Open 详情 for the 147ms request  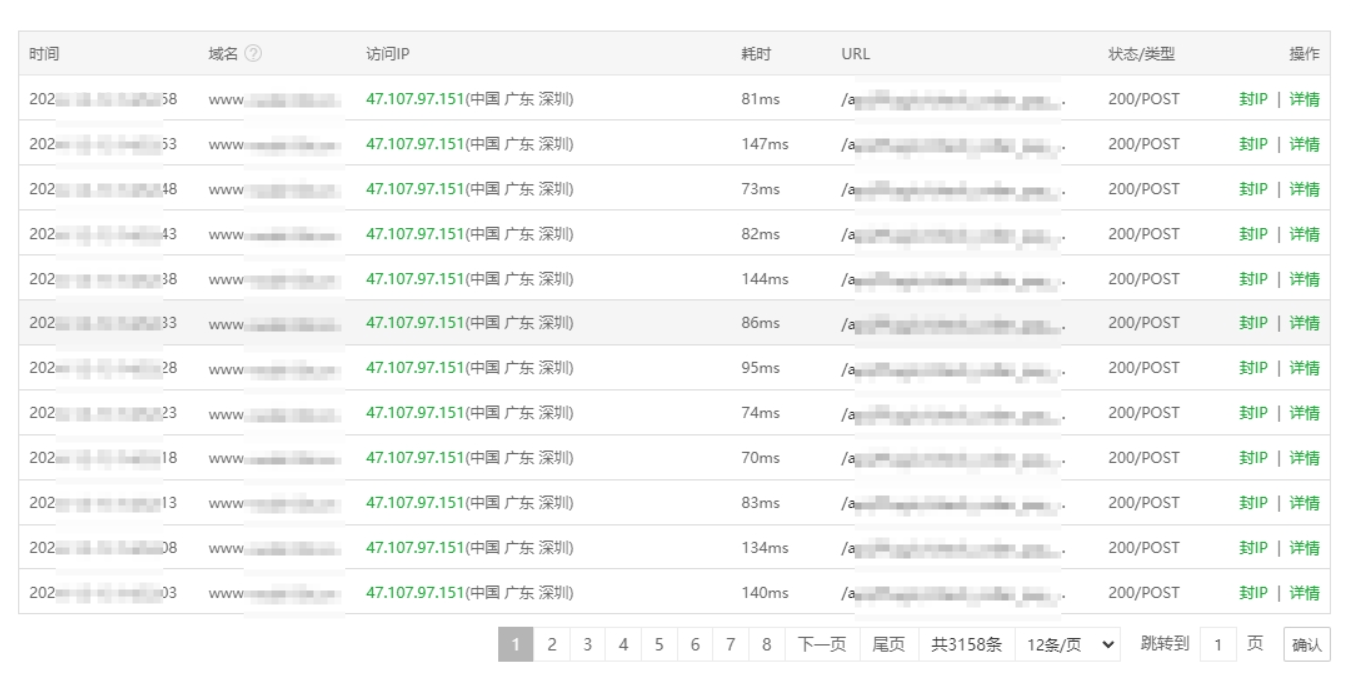coord(1304,144)
